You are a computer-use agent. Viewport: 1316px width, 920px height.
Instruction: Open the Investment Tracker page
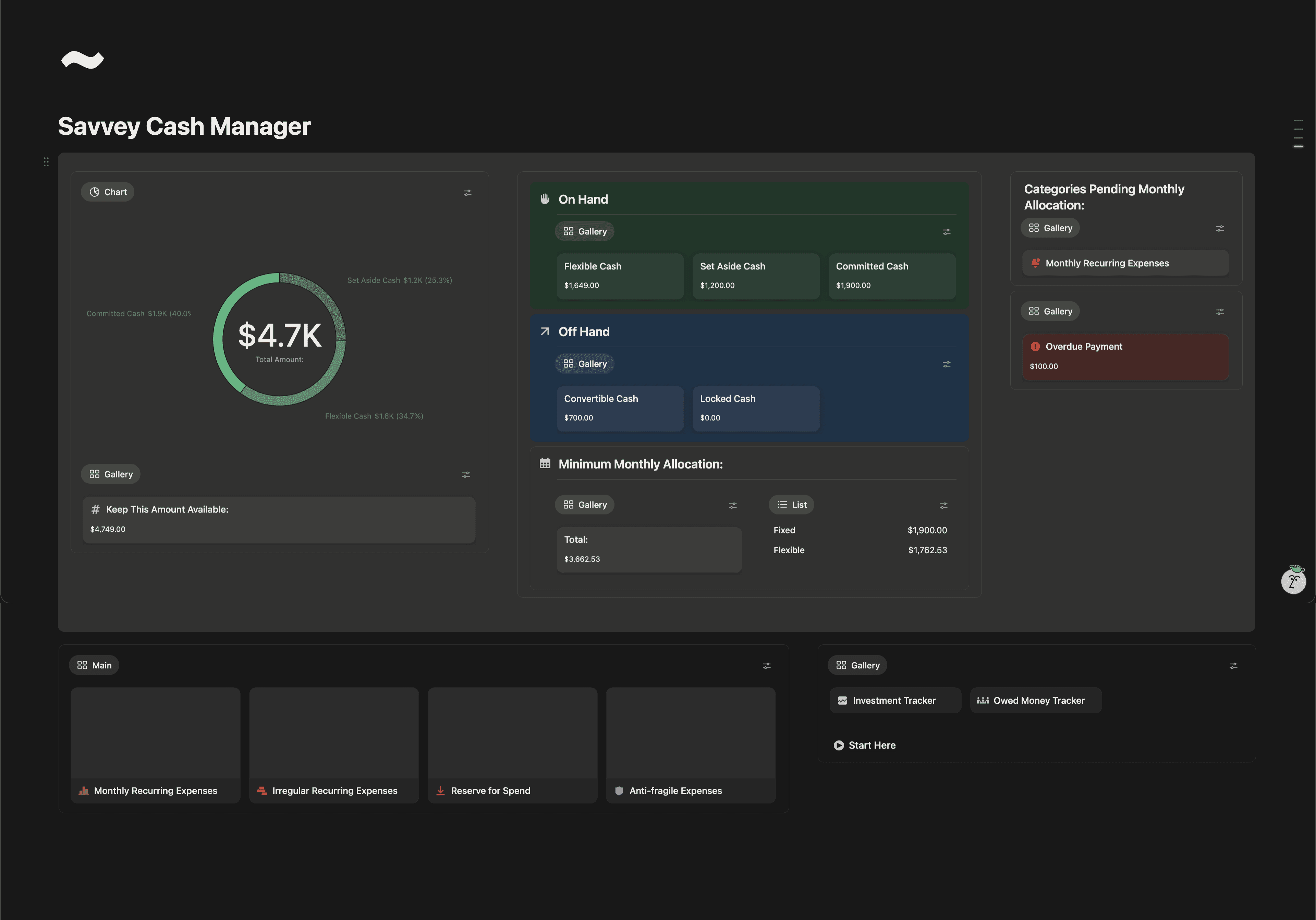click(894, 701)
